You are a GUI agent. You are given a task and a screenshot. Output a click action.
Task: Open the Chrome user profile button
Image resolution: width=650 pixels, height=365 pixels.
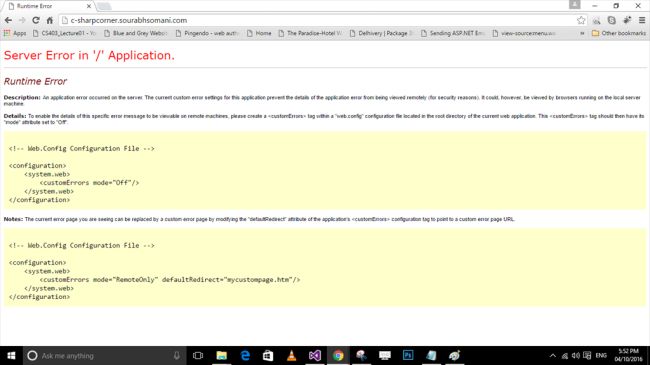point(575,5)
